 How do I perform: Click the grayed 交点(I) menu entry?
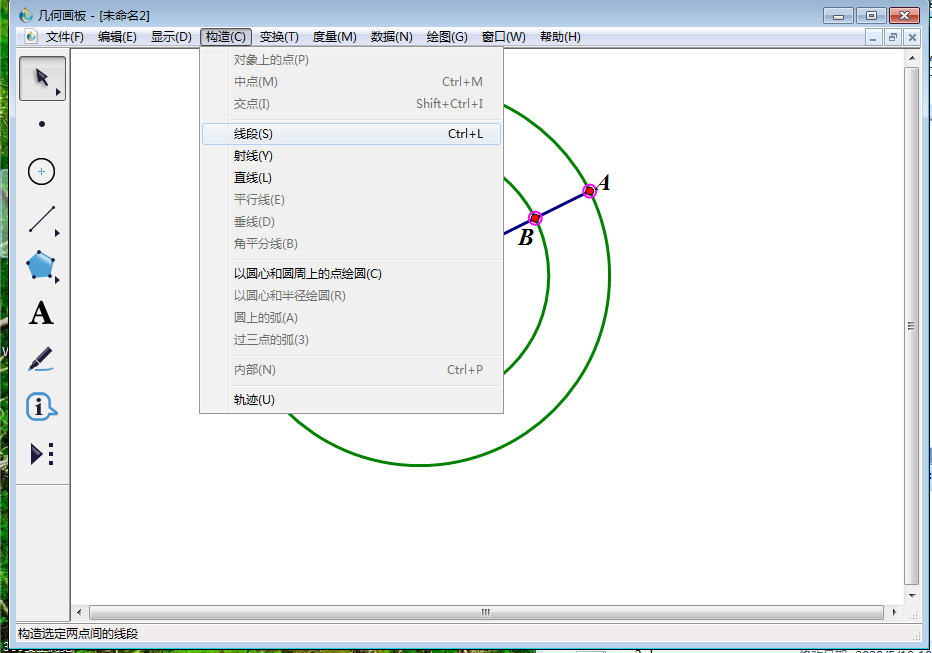click(351, 103)
